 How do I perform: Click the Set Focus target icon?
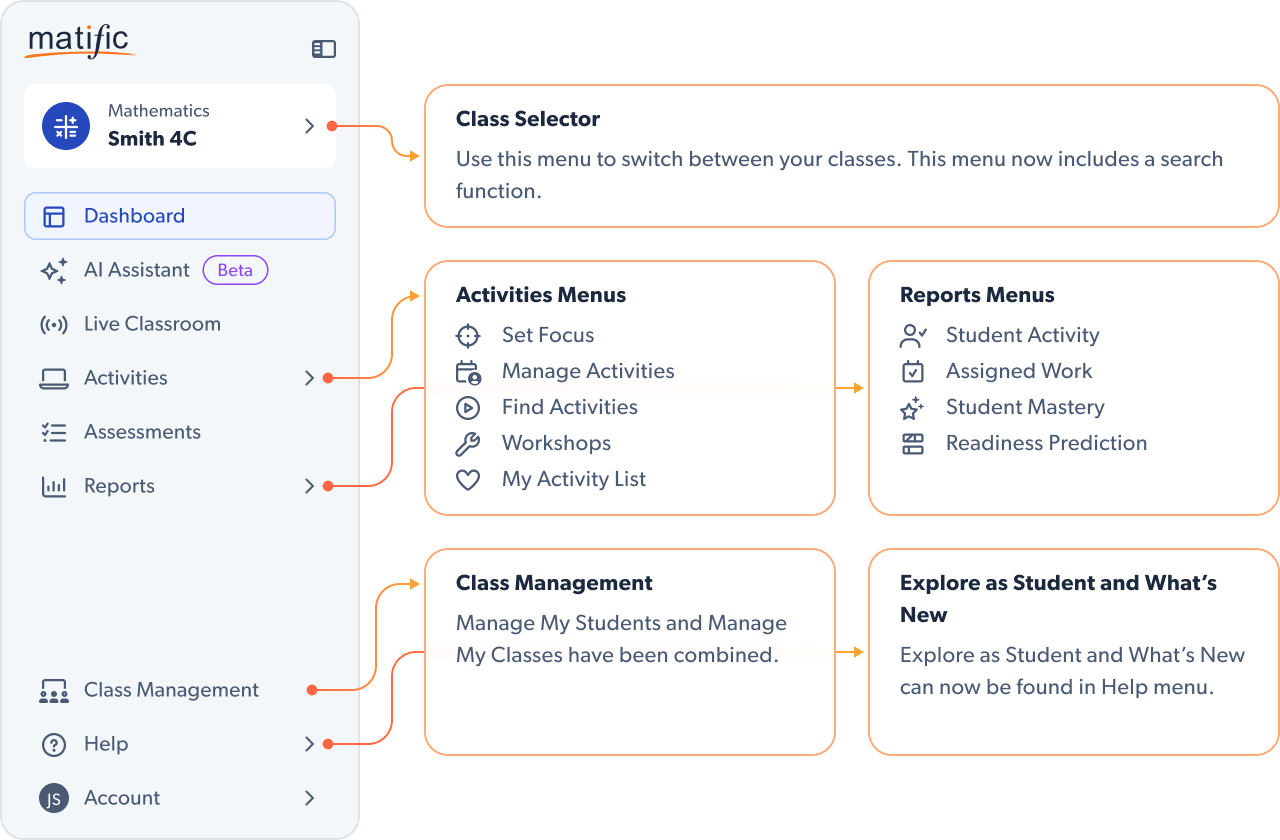468,336
